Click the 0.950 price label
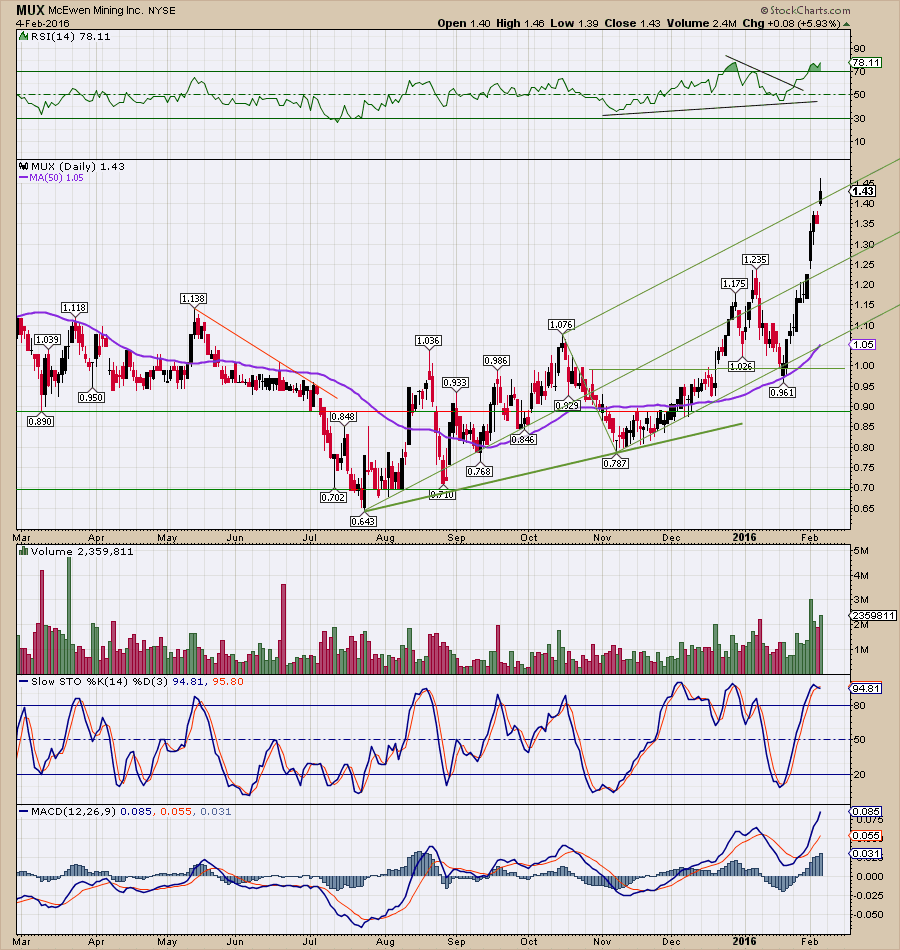900x950 pixels. click(x=92, y=397)
